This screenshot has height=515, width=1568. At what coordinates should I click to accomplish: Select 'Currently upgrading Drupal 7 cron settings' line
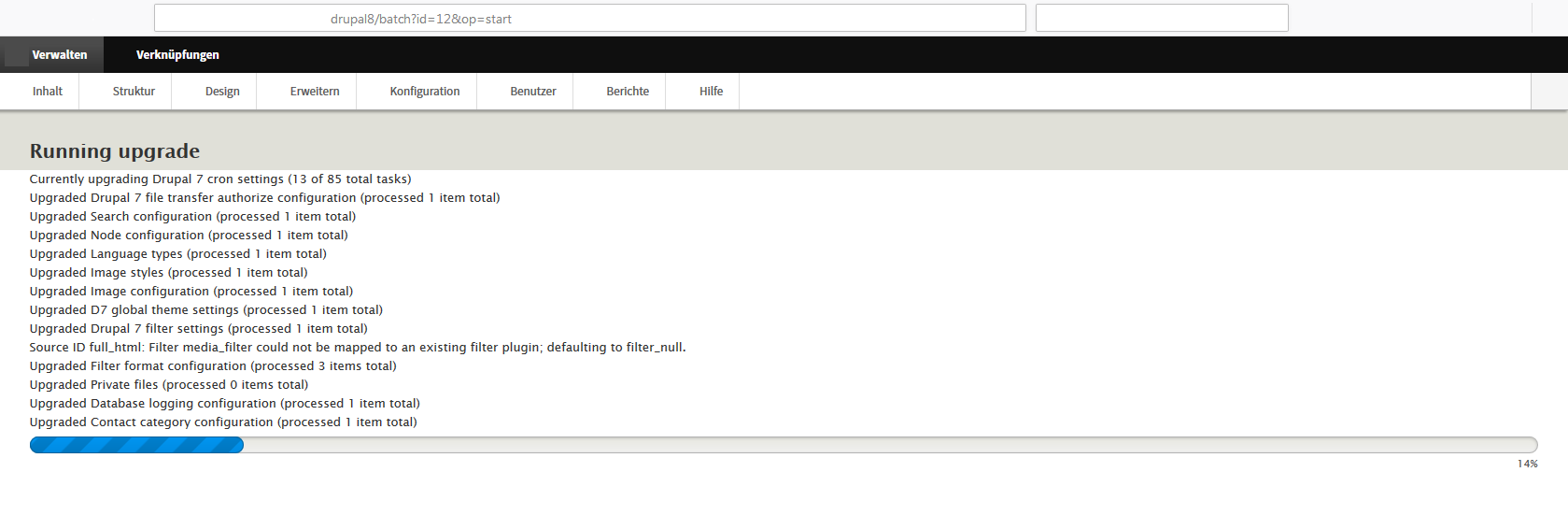tap(220, 179)
